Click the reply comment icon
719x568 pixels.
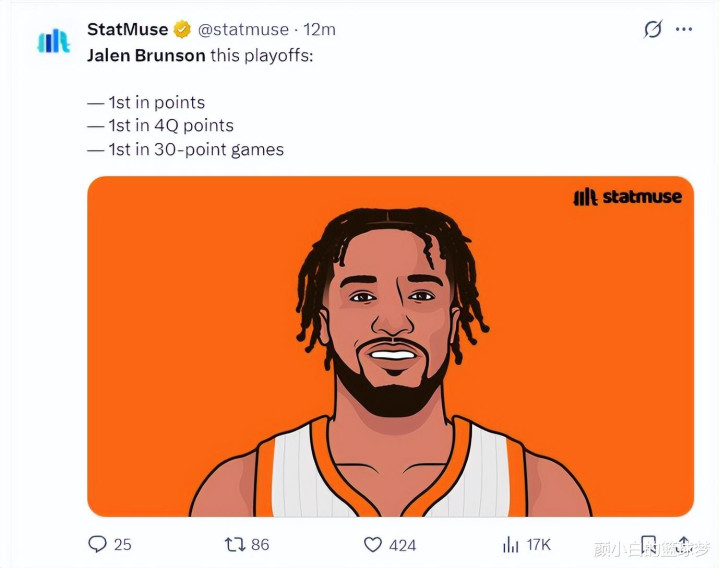(97, 544)
